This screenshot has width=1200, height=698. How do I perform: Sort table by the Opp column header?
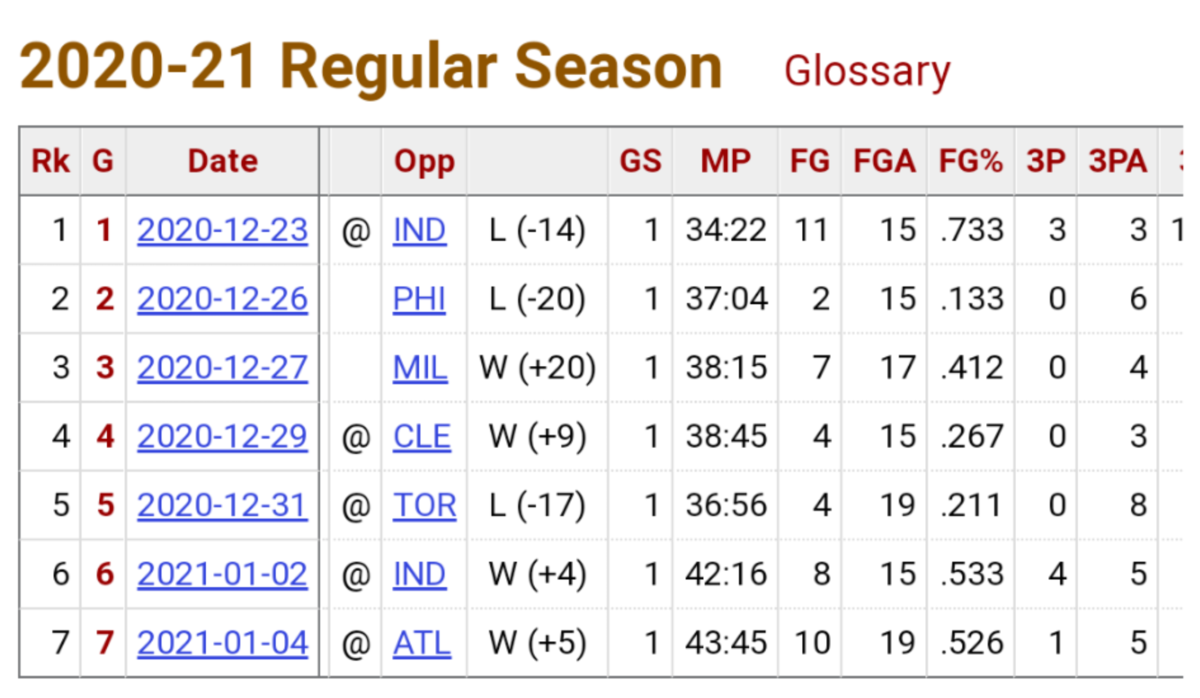424,161
